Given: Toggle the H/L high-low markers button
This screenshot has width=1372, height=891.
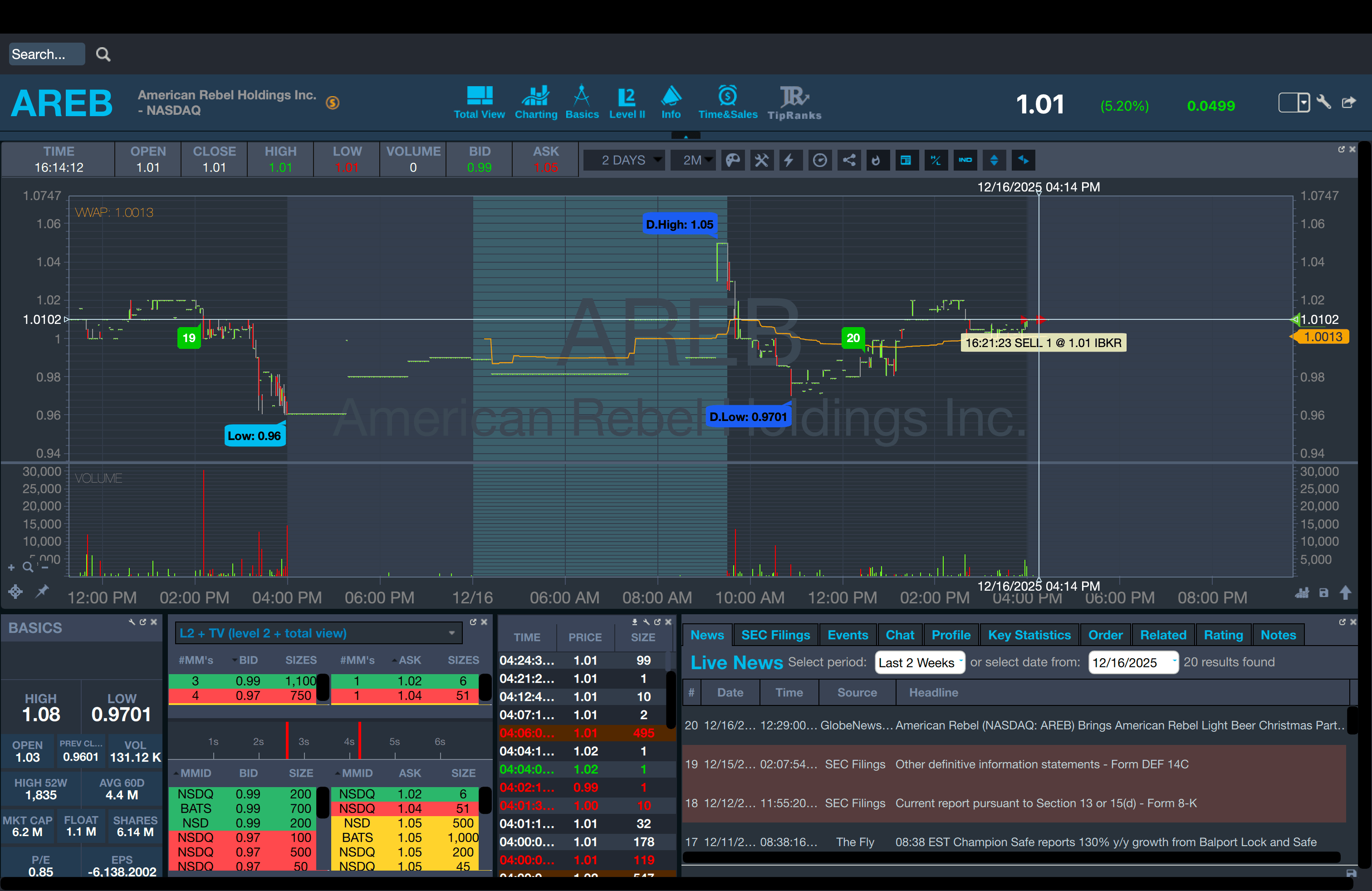Looking at the screenshot, I should (936, 160).
